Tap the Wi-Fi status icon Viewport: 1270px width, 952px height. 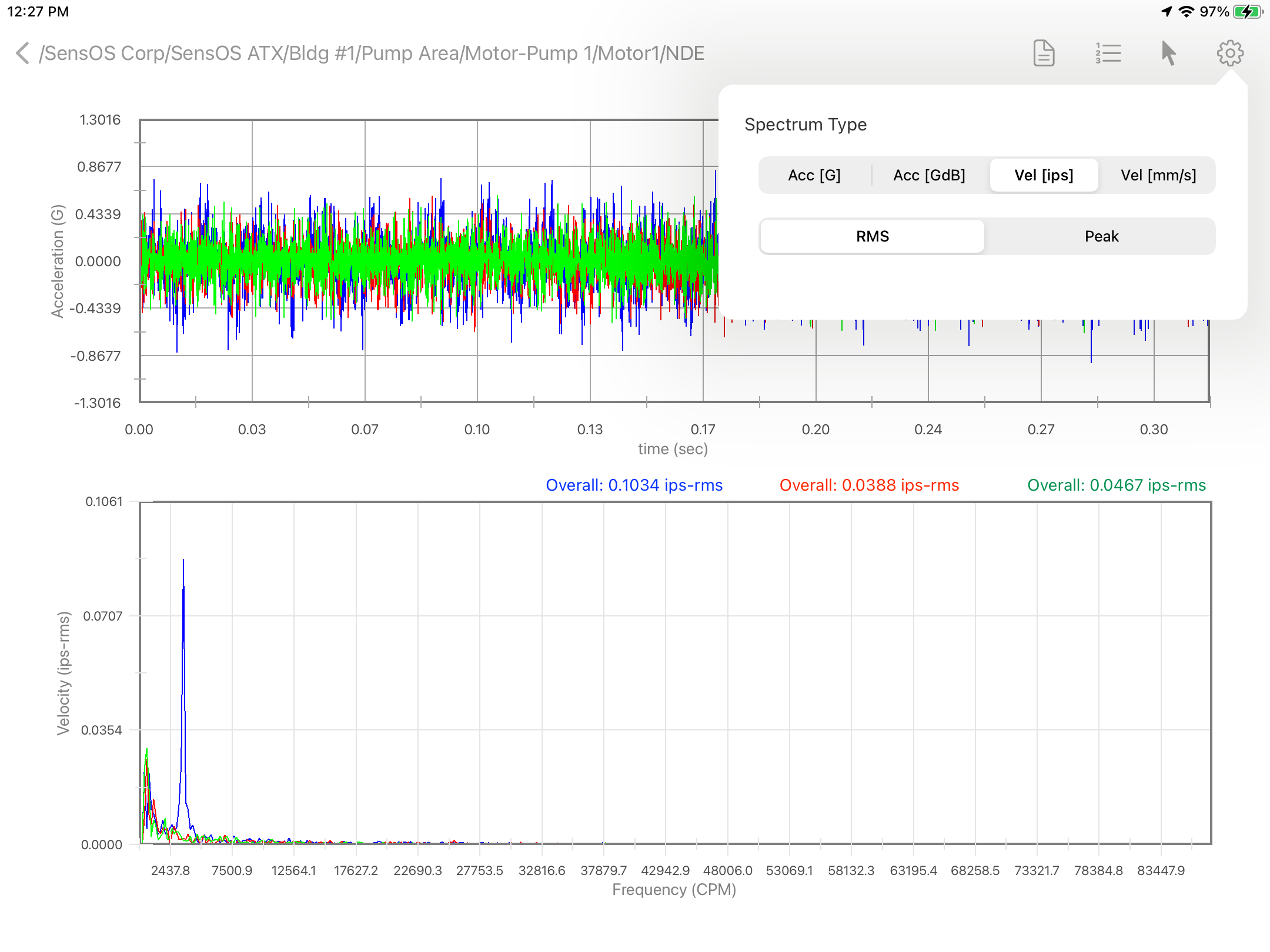coord(1187,12)
